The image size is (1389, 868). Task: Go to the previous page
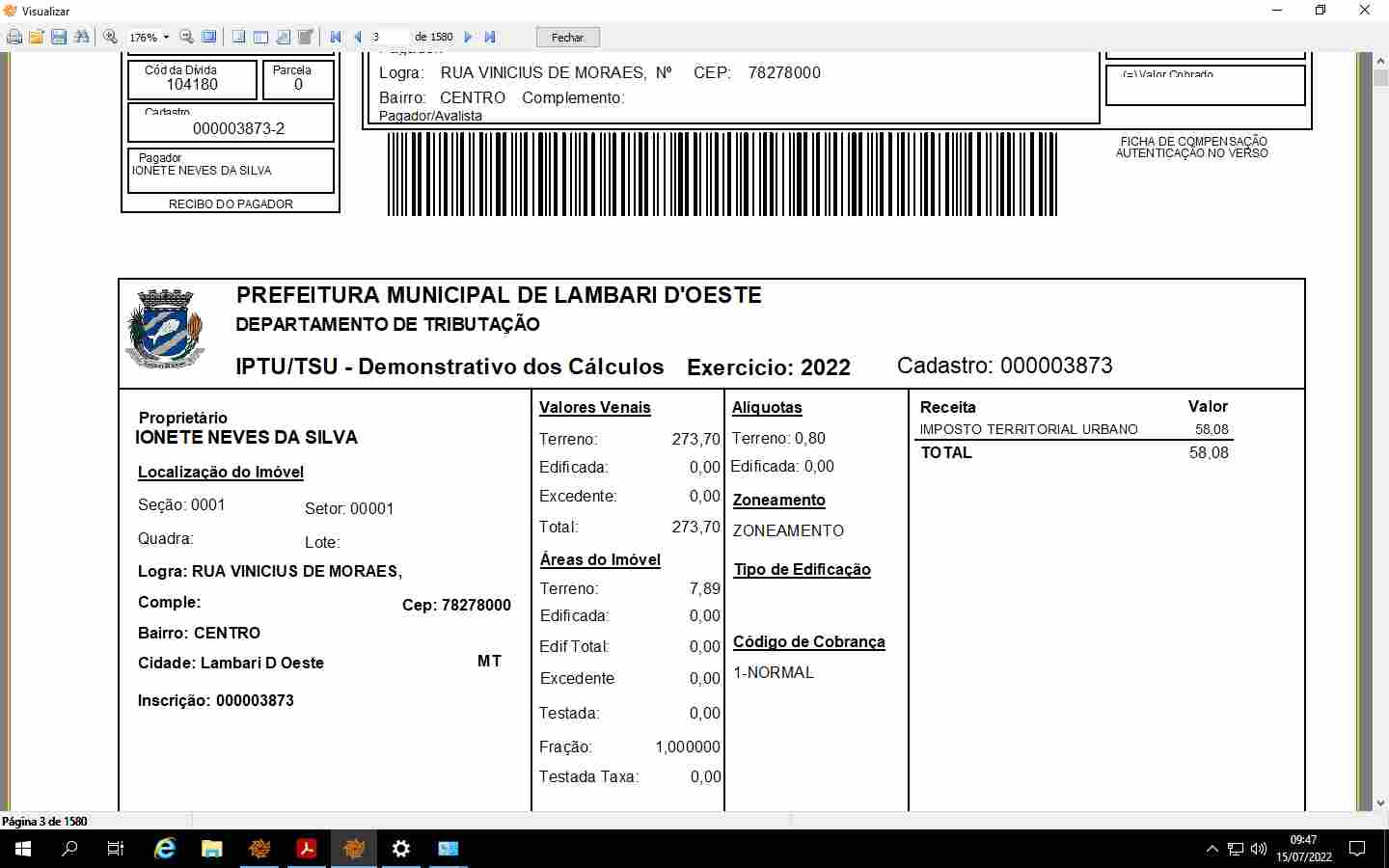coord(358,37)
